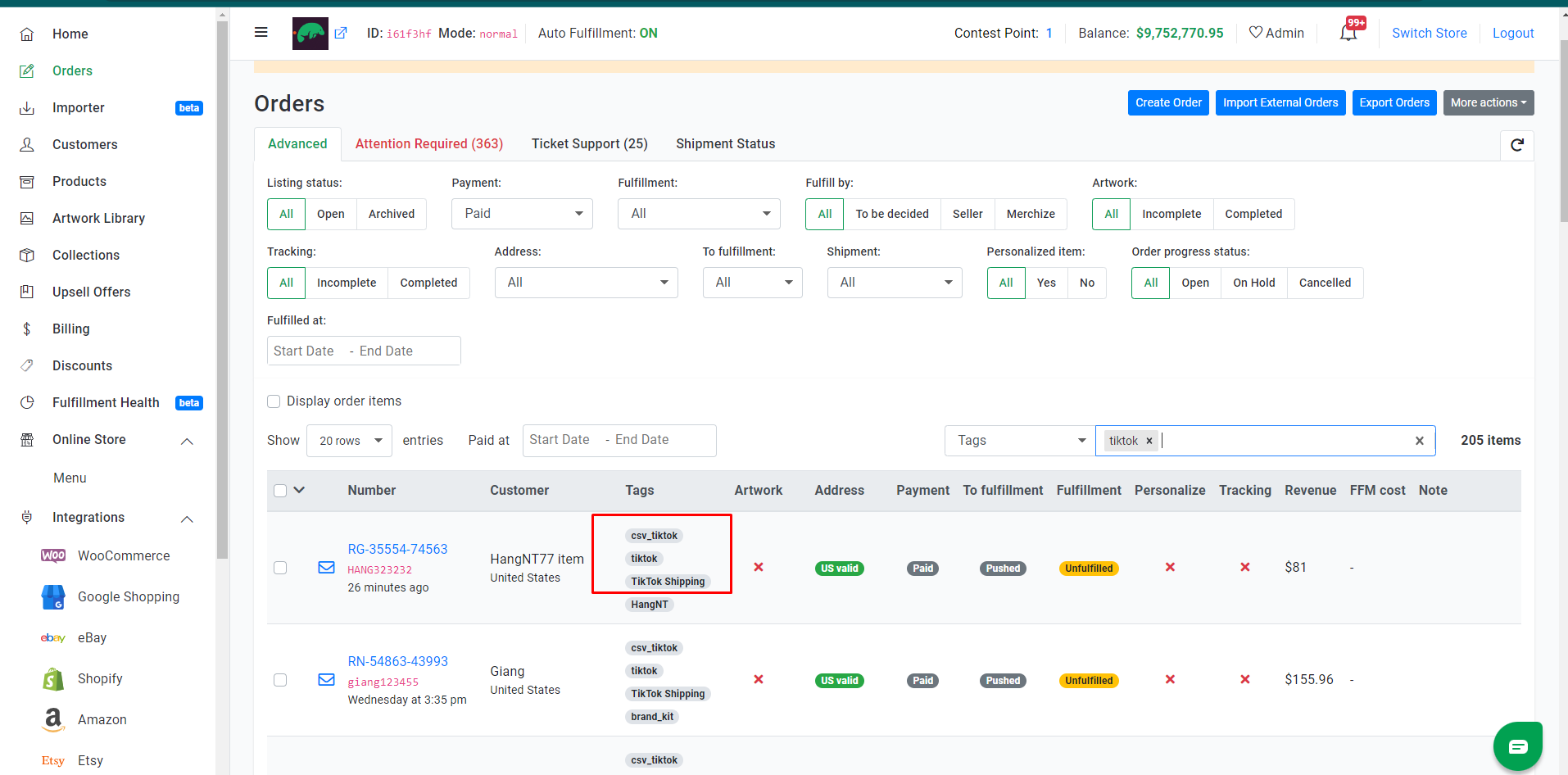Click Logout link

[1513, 34]
